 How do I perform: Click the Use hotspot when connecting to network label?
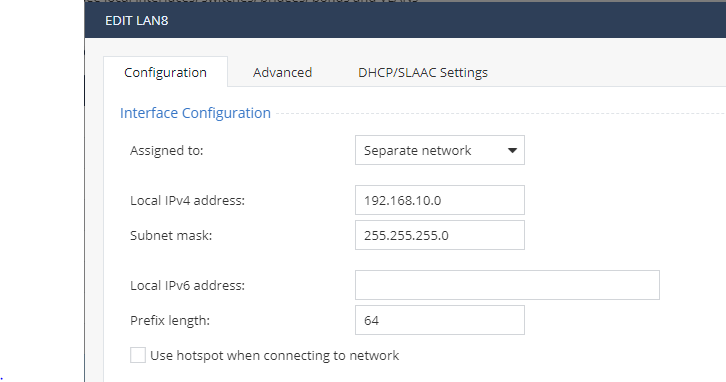[274, 356]
